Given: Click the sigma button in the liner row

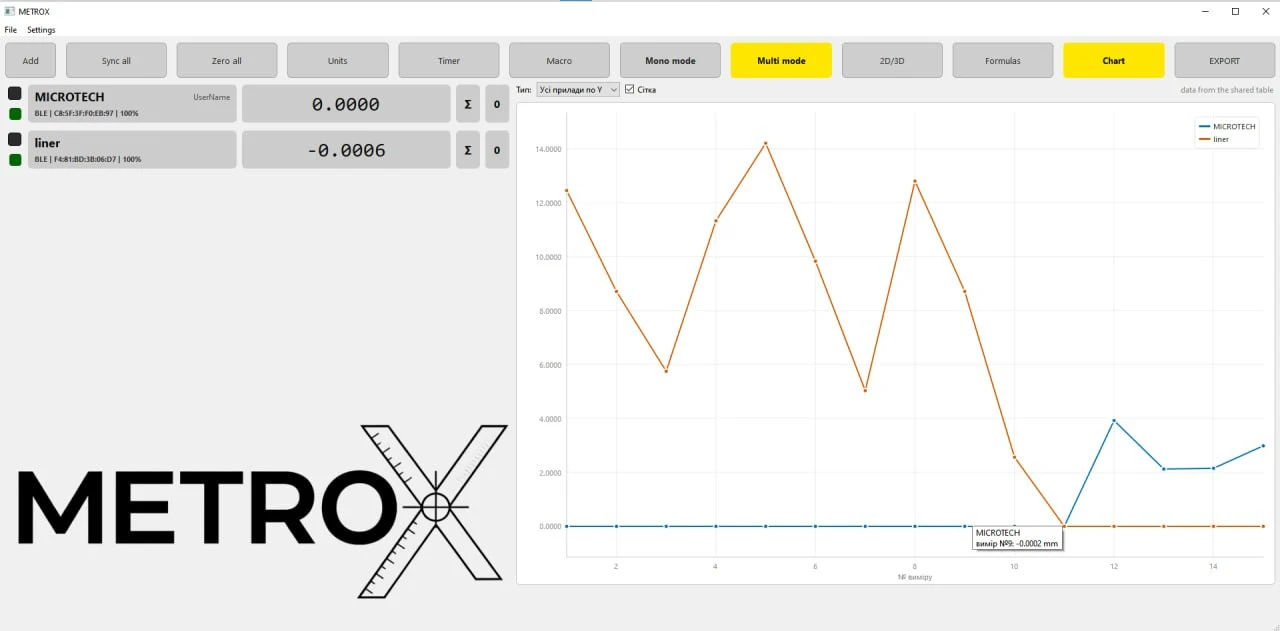Looking at the screenshot, I should click(x=468, y=150).
